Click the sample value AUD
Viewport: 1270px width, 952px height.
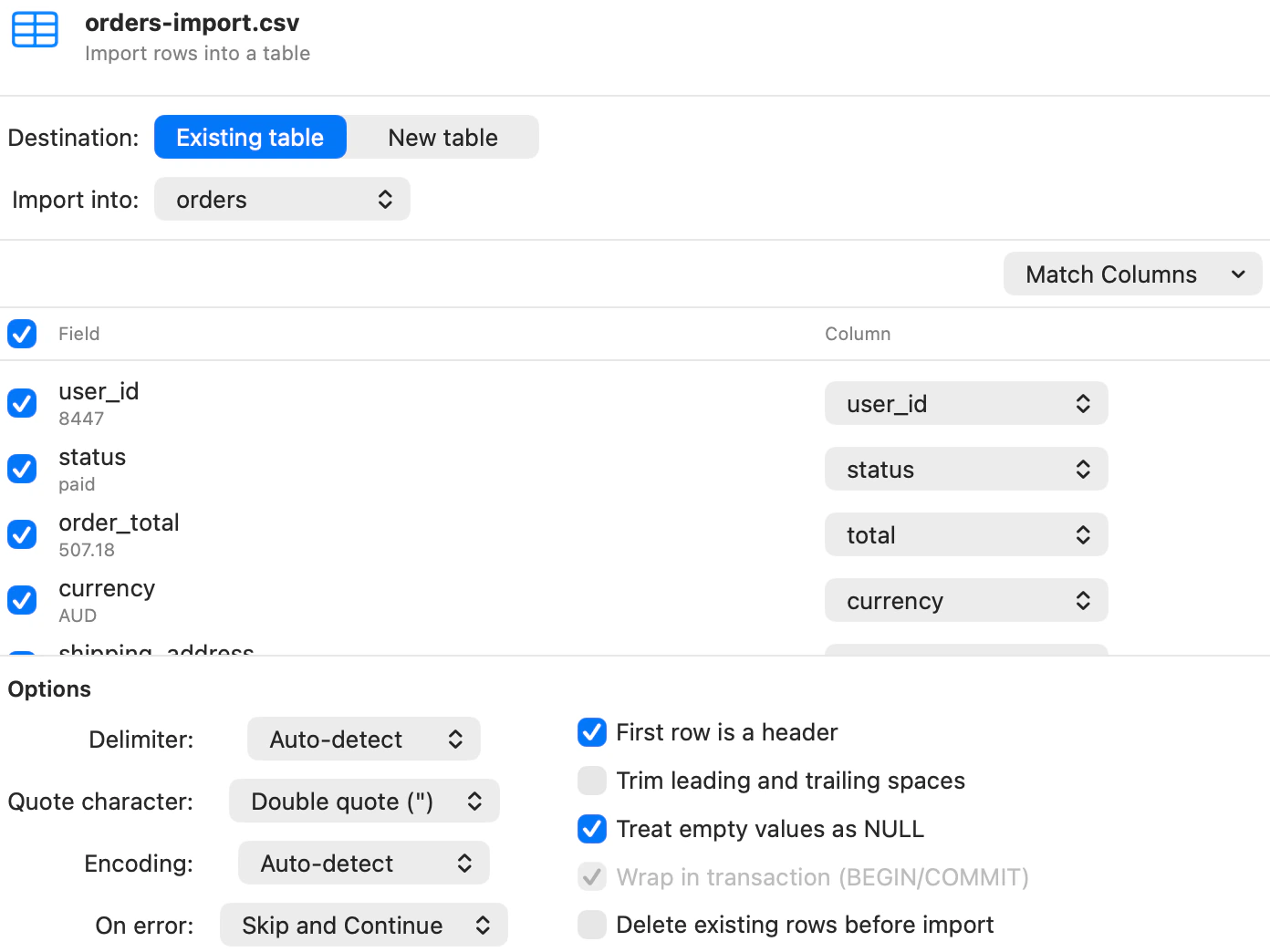[78, 616]
